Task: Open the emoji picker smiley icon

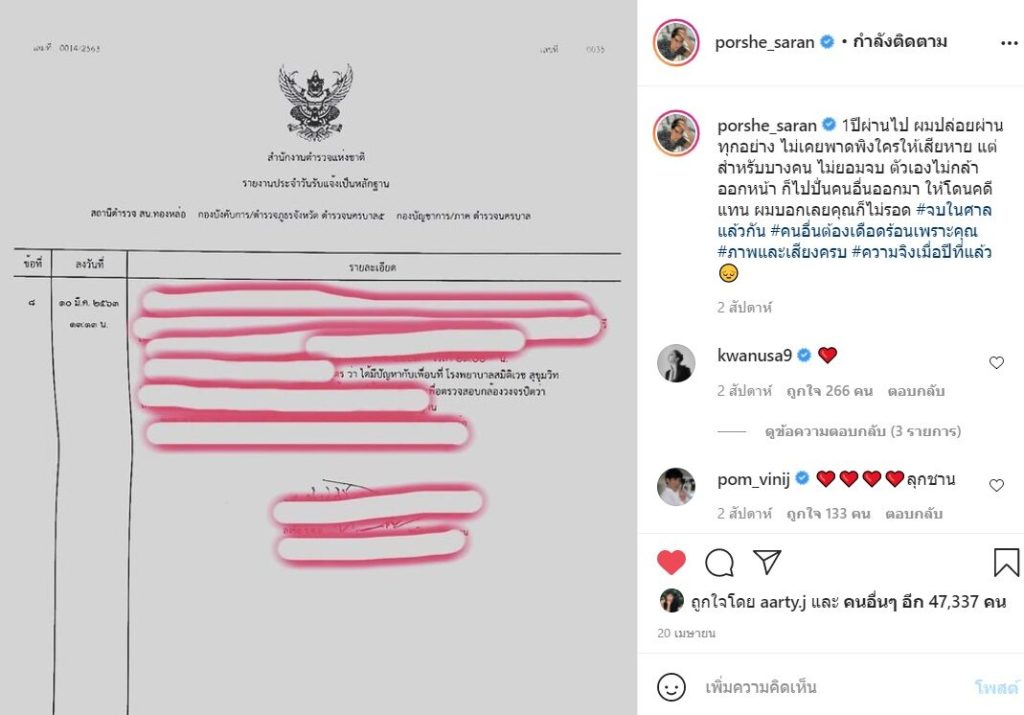Action: click(671, 687)
